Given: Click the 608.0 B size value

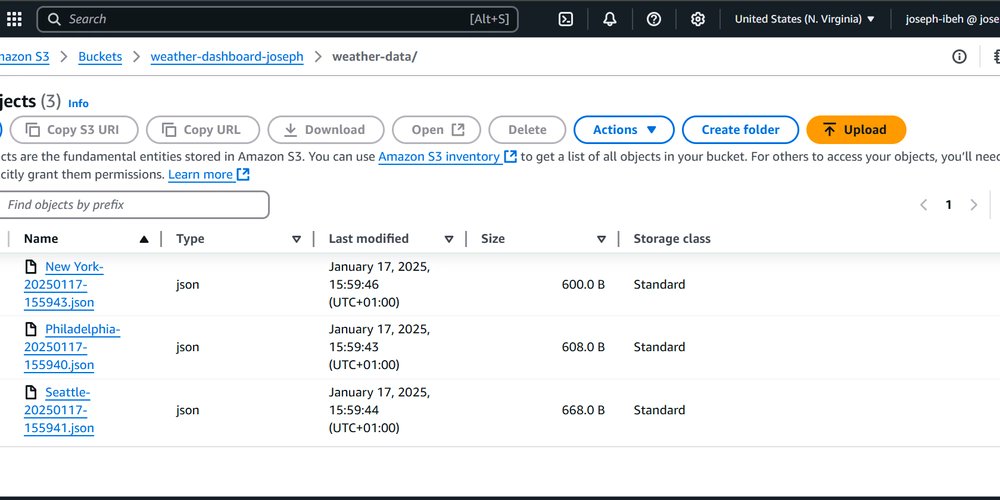Looking at the screenshot, I should pyautogui.click(x=583, y=347).
